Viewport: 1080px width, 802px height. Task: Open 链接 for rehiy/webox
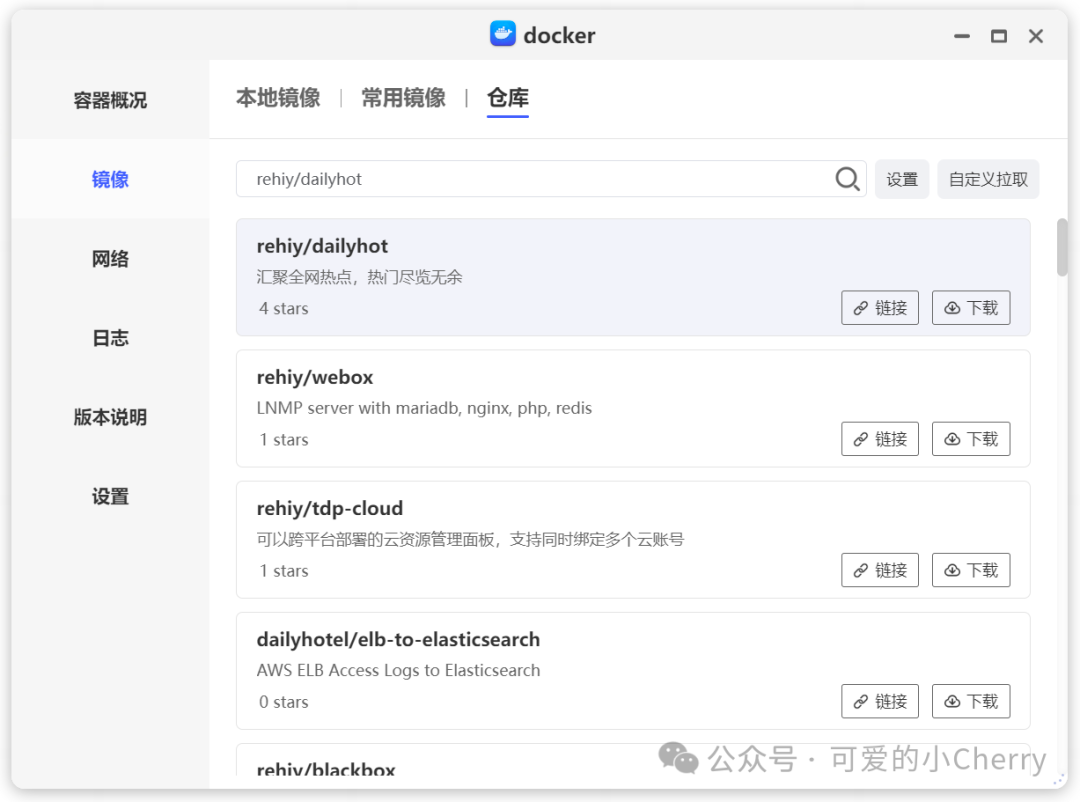tap(880, 439)
